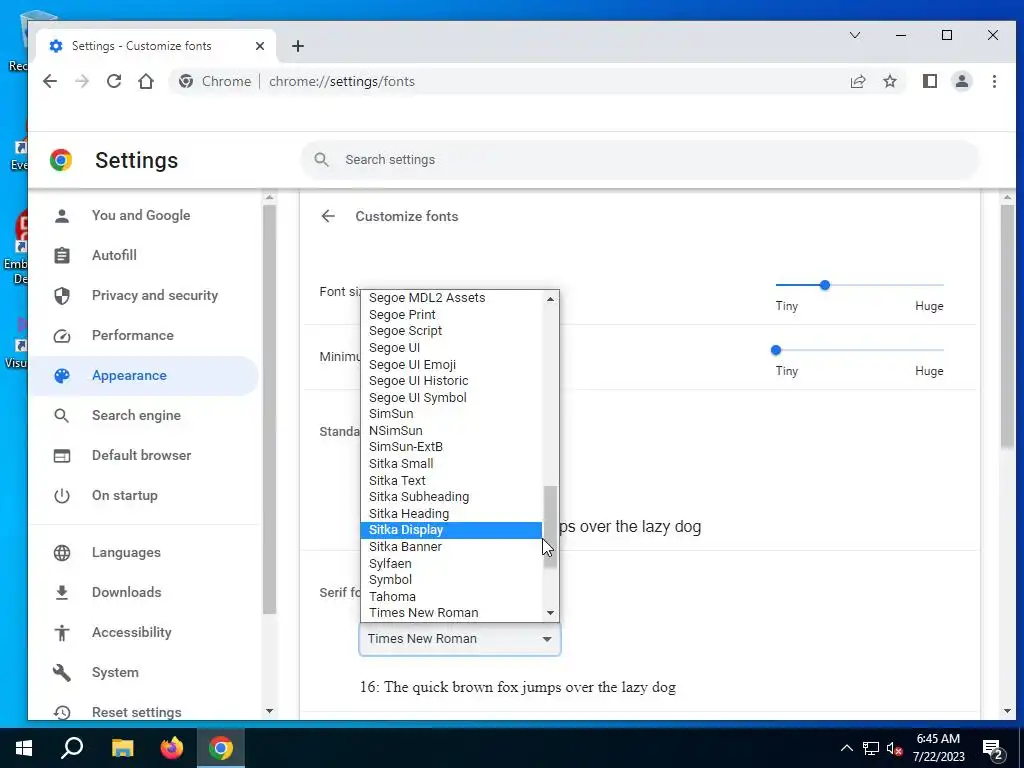Click font list scroll-down arrow

[x=551, y=613]
